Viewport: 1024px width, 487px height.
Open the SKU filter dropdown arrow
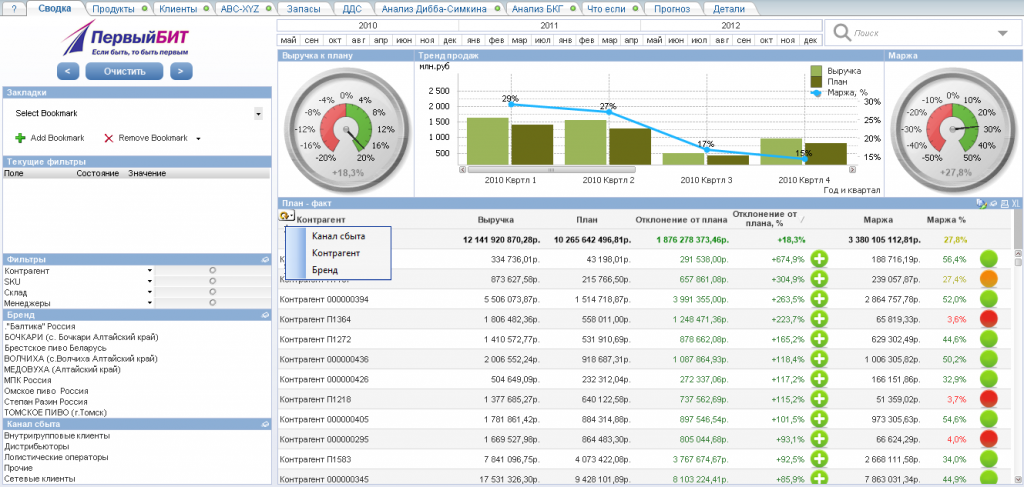[150, 281]
